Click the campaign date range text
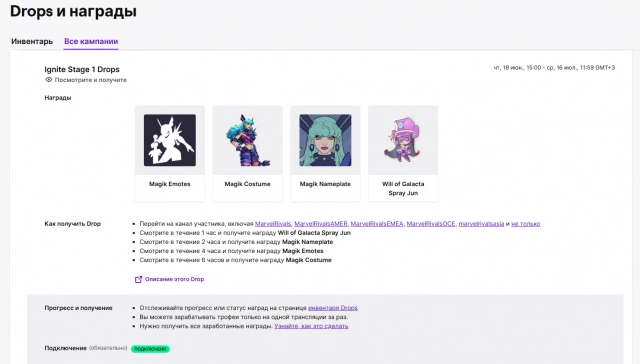The image size is (640, 364). [x=554, y=68]
